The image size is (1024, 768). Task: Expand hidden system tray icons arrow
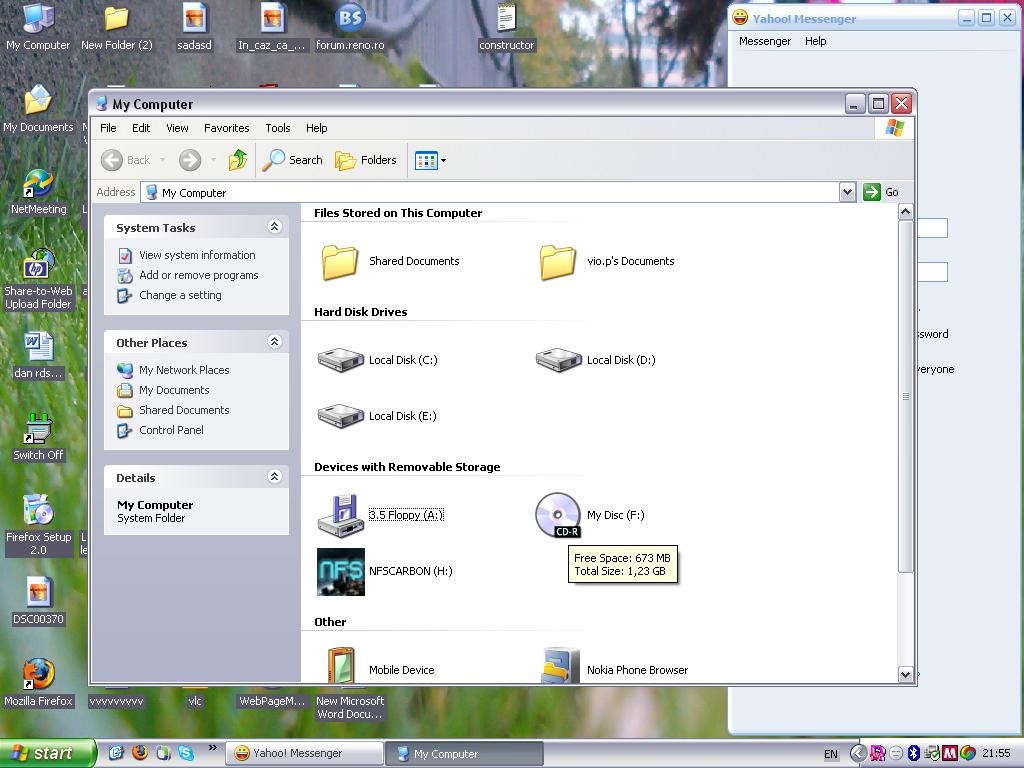(858, 753)
